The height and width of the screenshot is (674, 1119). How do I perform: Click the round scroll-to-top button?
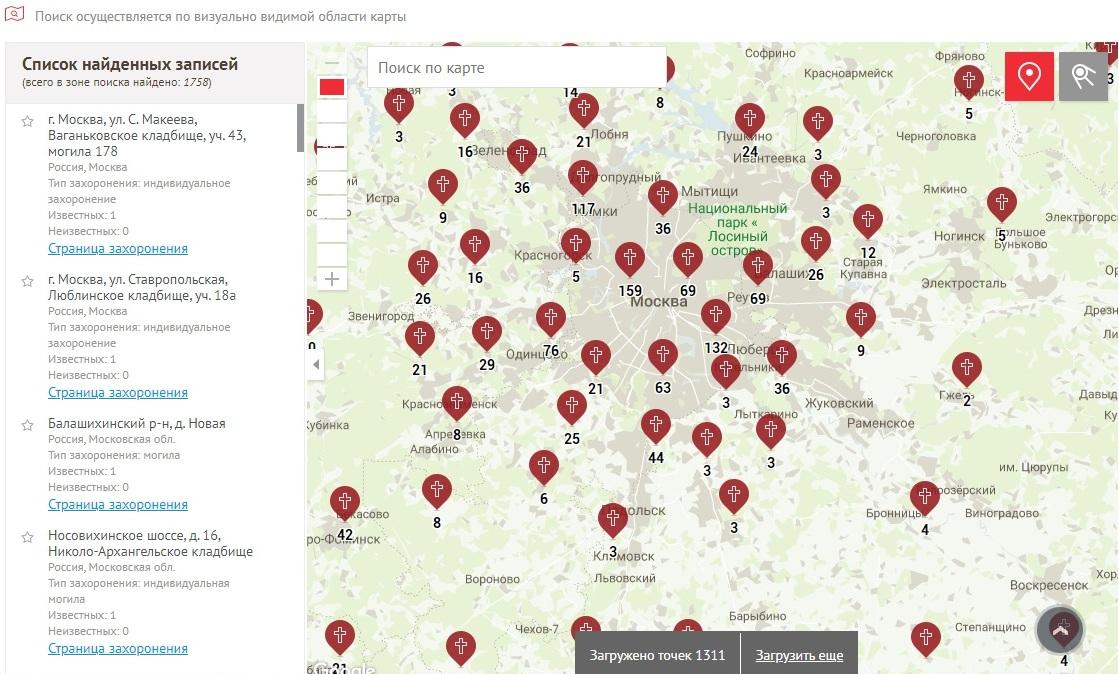[1060, 630]
